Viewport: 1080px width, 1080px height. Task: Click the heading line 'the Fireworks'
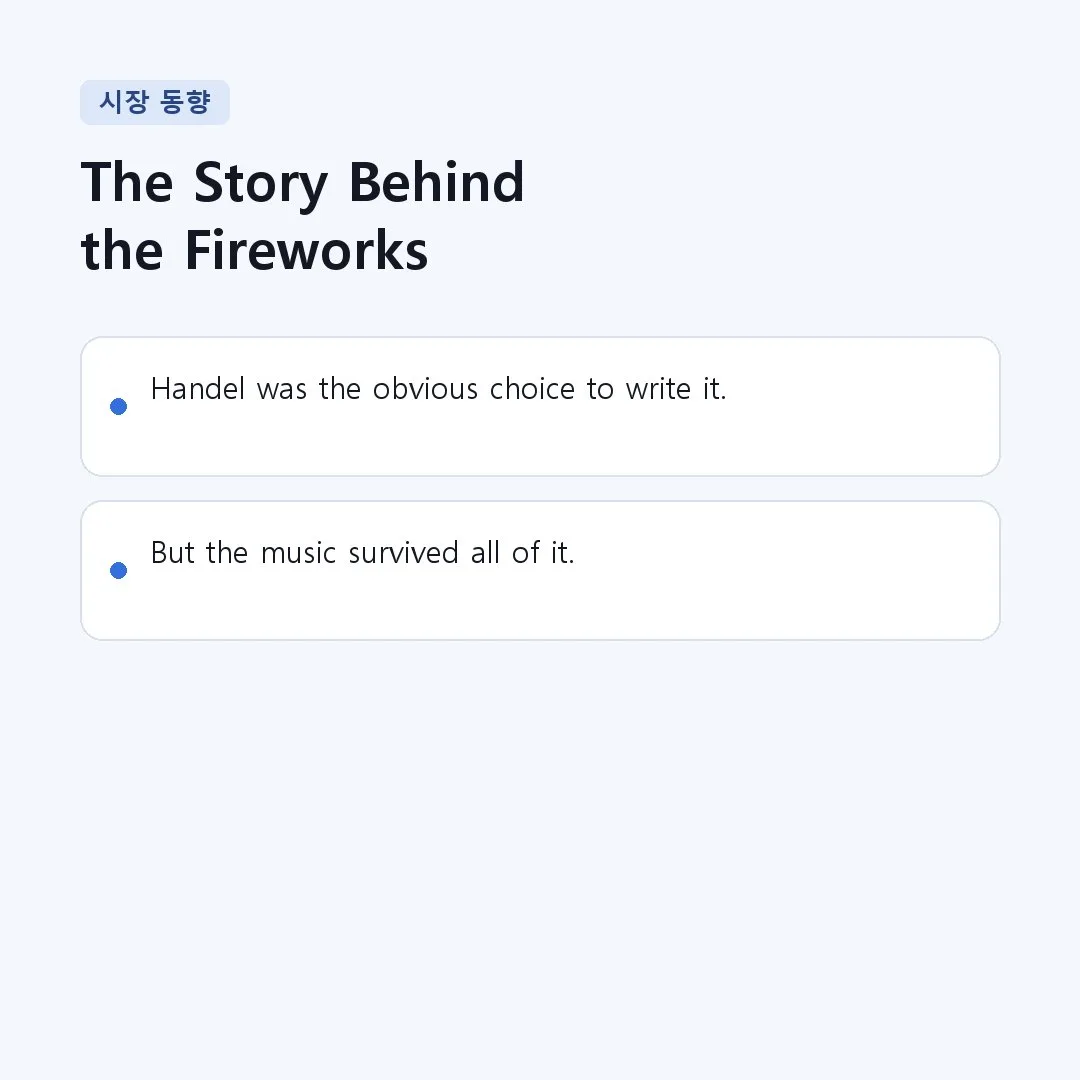tap(254, 251)
